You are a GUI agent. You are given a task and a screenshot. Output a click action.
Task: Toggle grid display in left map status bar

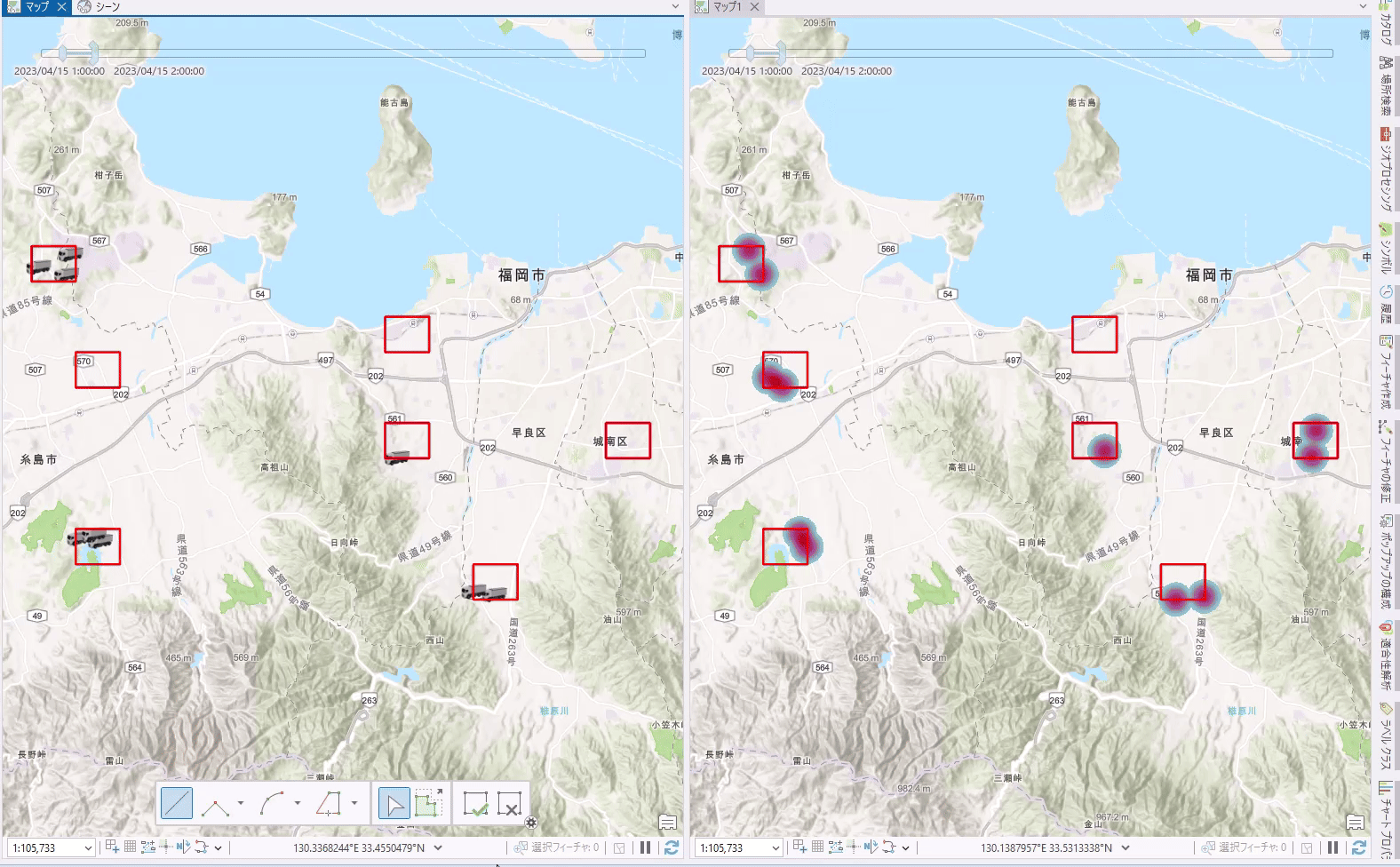pos(130,847)
